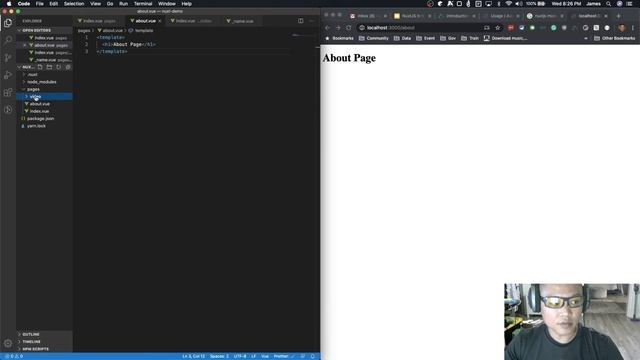Viewport: 640px width, 360px height.
Task: Open macOS Spotlight search icon
Action: 609,4
